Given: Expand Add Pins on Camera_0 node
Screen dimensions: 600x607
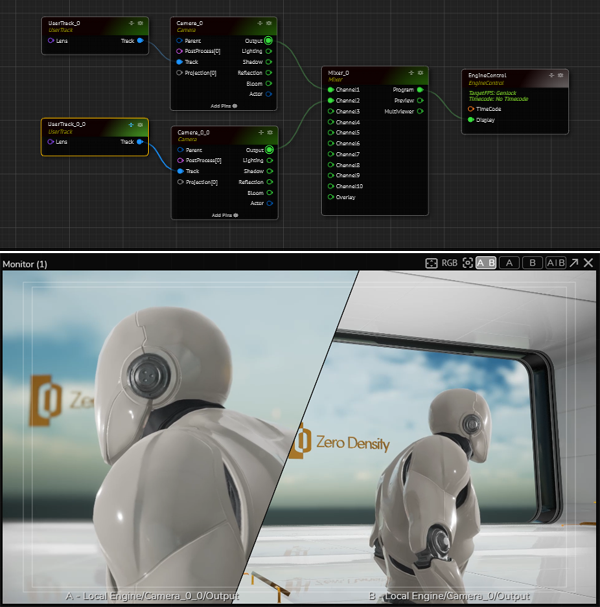Looking at the screenshot, I should pyautogui.click(x=224, y=104).
